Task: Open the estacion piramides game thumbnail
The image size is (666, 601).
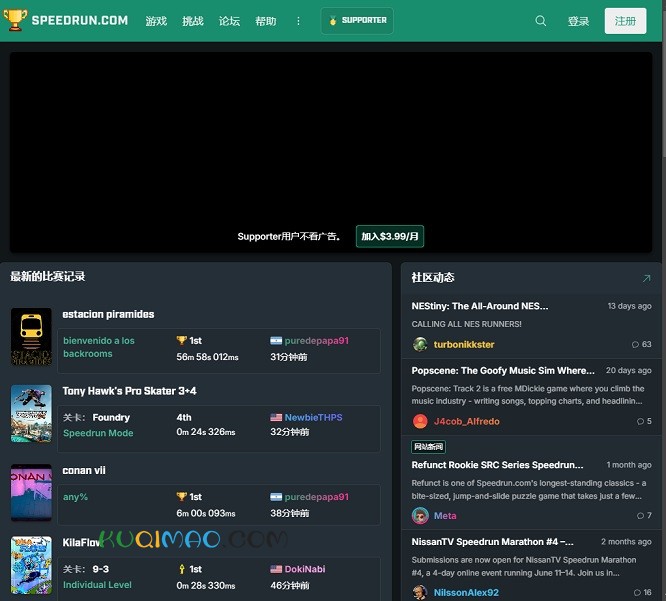Action: pos(31,336)
